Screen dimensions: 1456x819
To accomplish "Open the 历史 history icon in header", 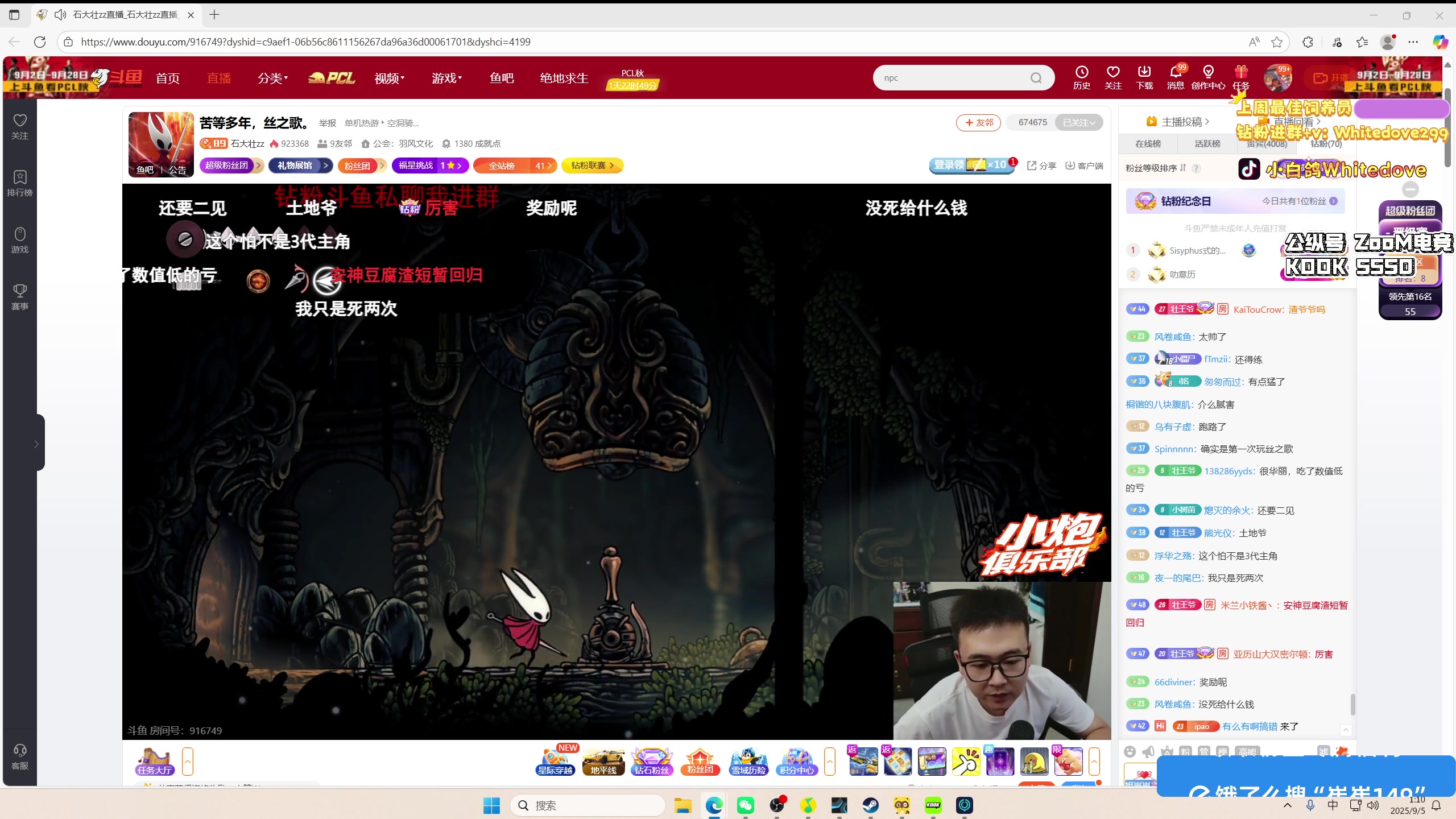I will click(x=1081, y=77).
